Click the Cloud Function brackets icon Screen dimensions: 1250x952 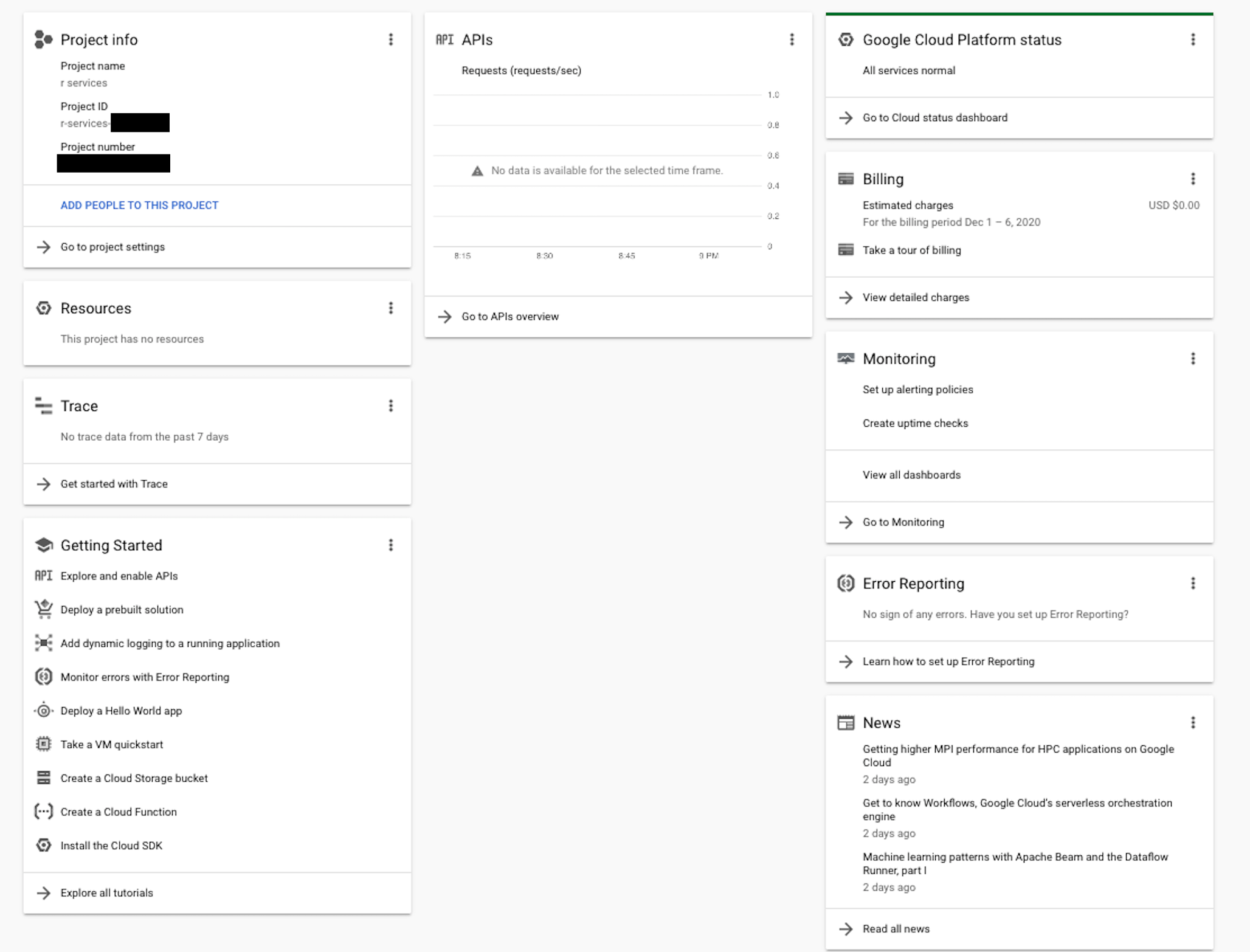(x=43, y=812)
